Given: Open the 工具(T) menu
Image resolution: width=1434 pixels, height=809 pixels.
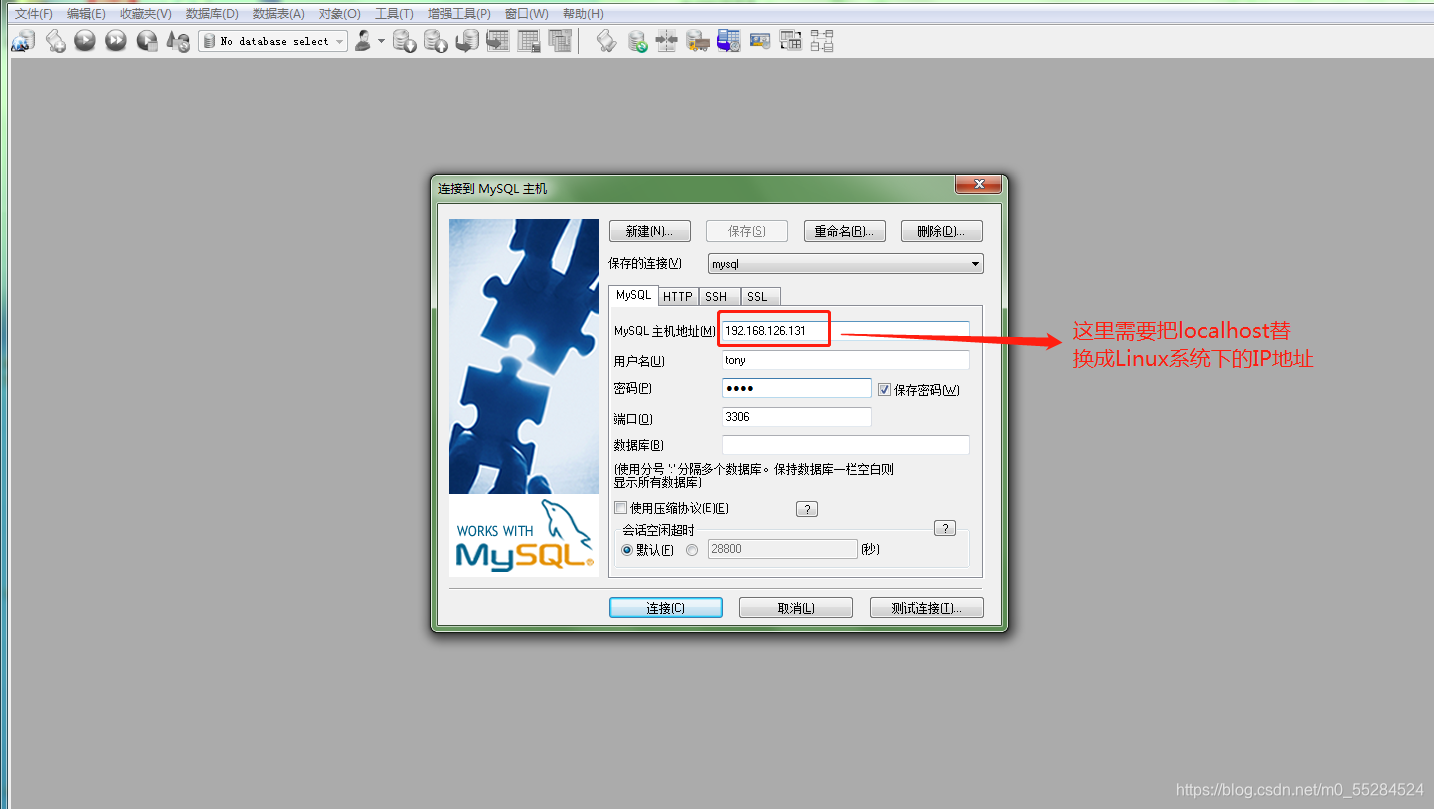Looking at the screenshot, I should [x=394, y=14].
